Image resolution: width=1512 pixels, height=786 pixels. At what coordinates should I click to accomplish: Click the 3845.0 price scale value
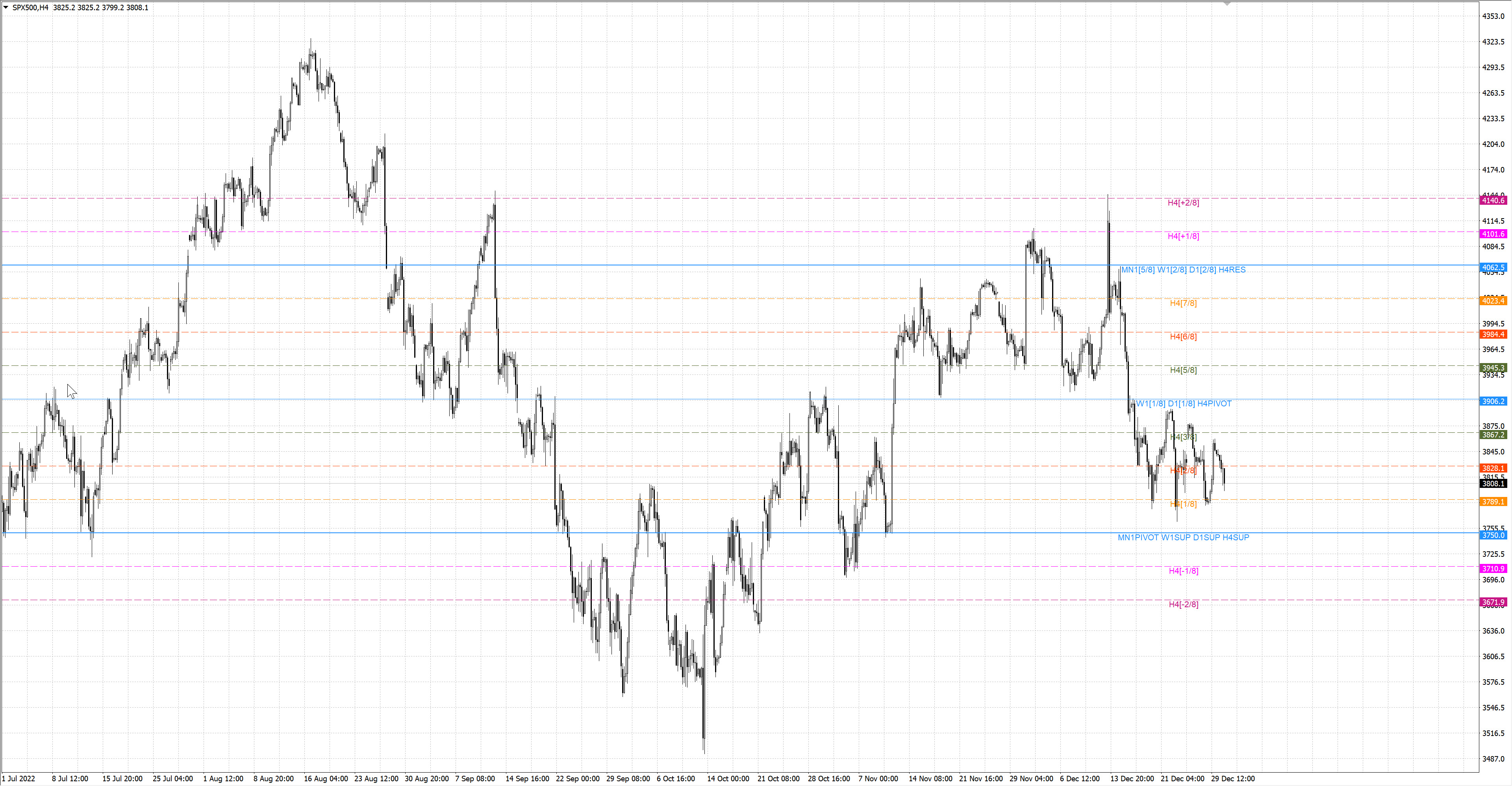point(1493,452)
